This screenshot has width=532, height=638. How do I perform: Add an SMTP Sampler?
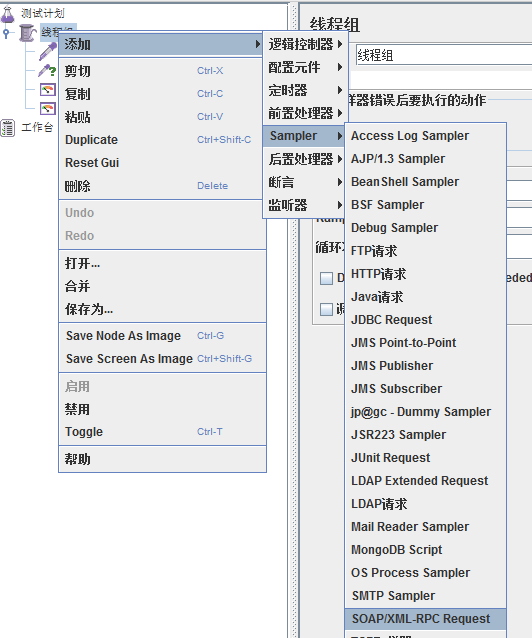point(425,596)
